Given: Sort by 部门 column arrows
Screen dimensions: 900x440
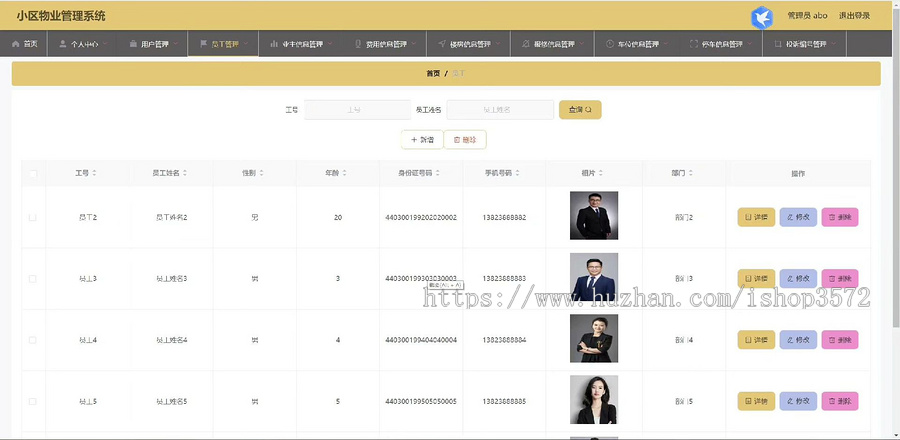Looking at the screenshot, I should point(690,173).
